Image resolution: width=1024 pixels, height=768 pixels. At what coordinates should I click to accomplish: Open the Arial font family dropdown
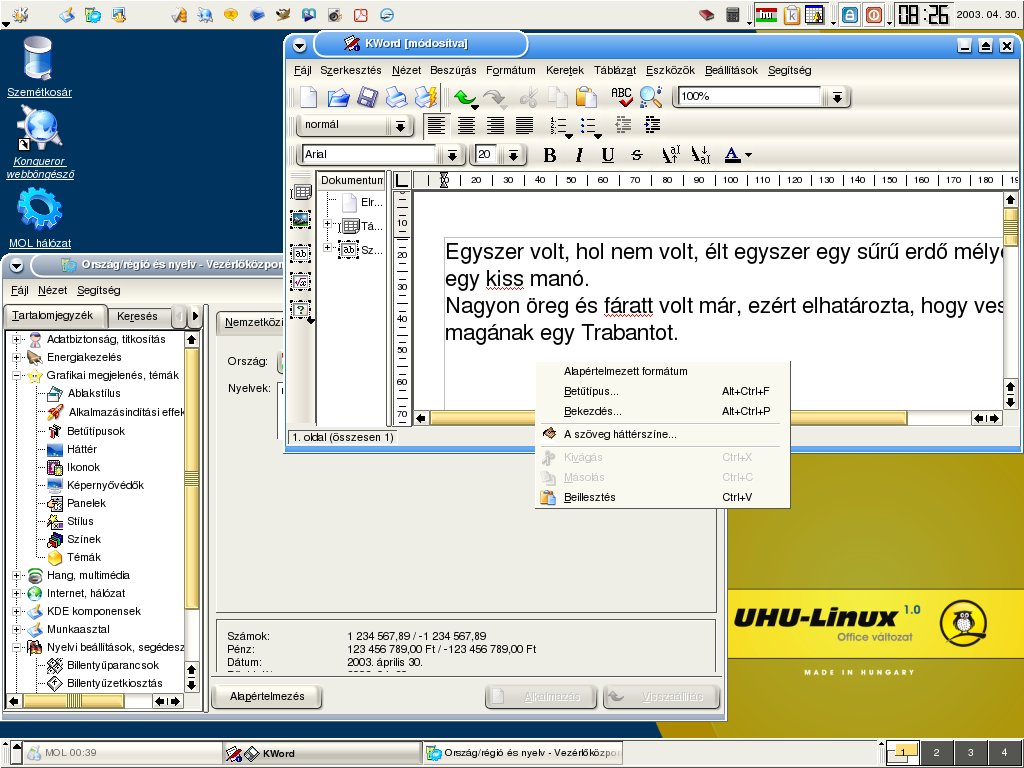point(452,155)
